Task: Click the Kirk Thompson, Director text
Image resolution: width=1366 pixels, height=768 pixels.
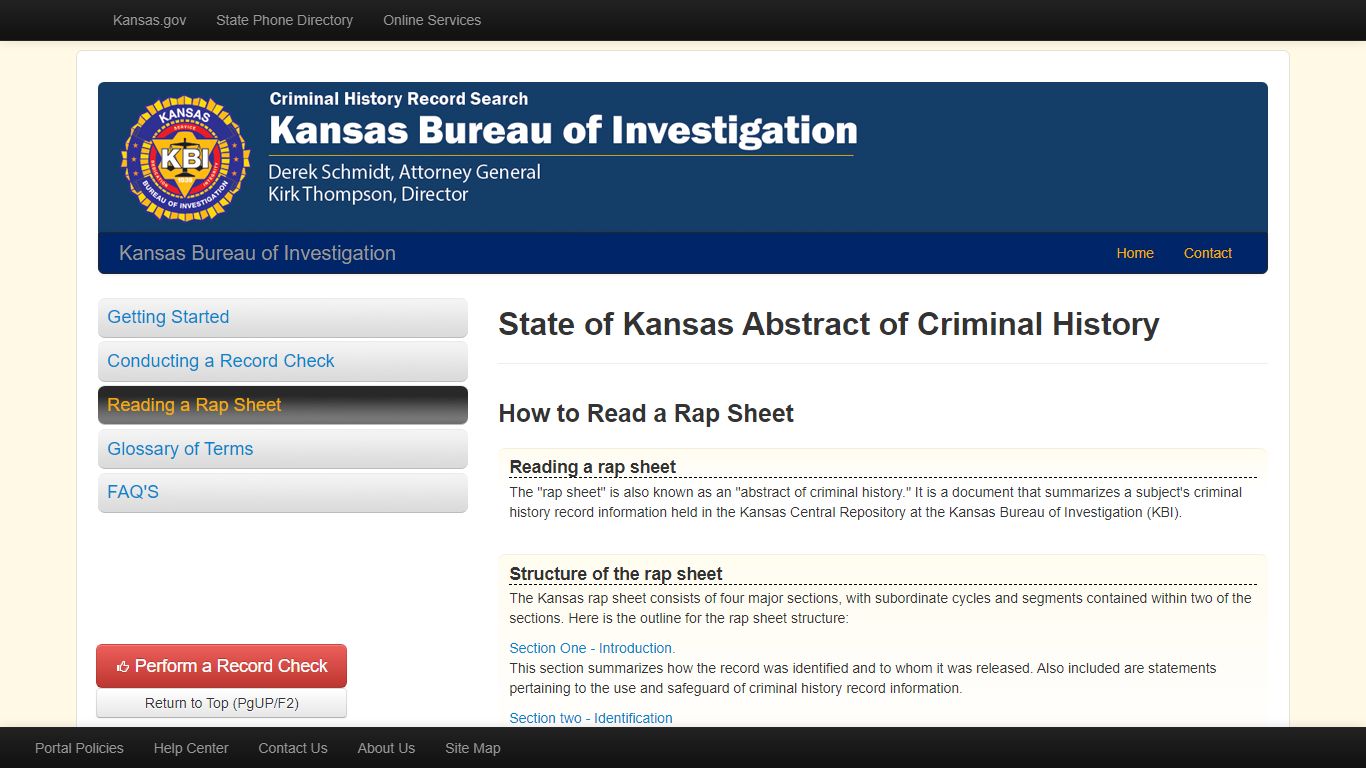Action: point(368,194)
